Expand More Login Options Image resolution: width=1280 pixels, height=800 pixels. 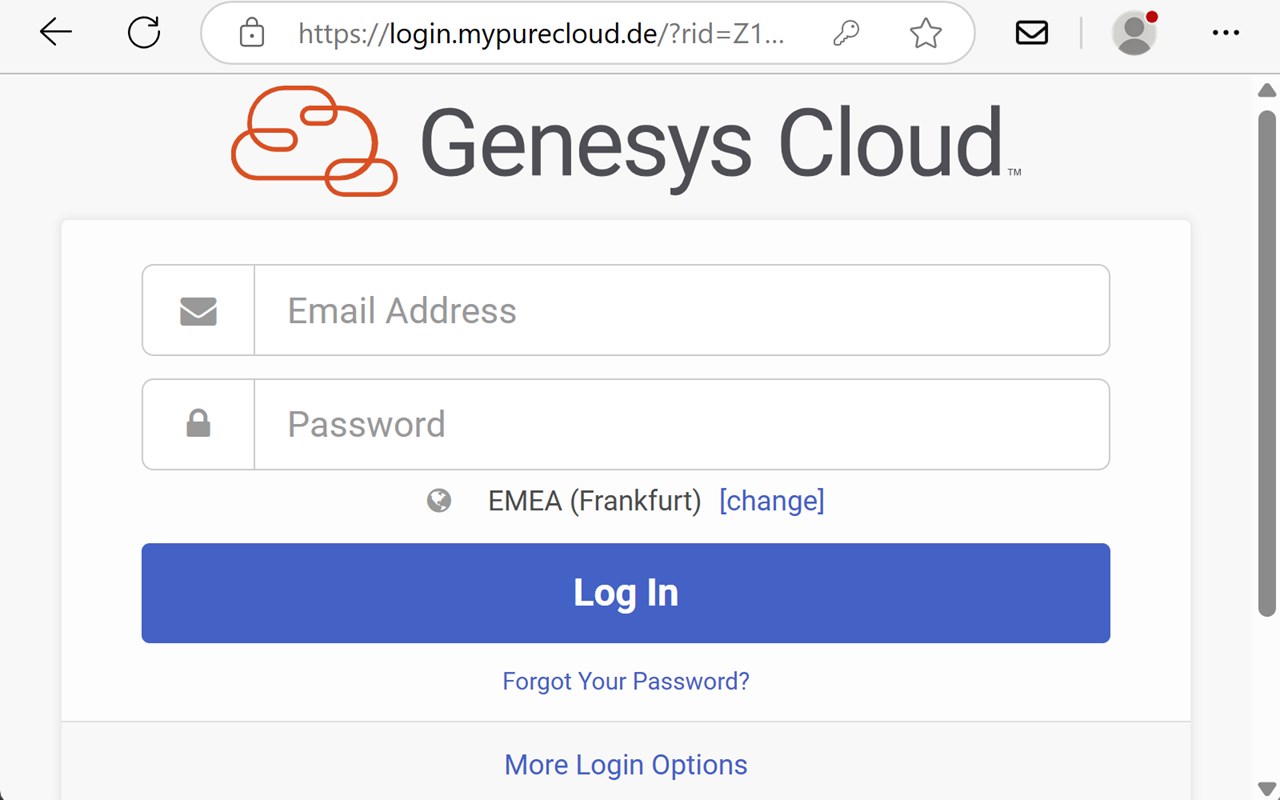coord(626,765)
